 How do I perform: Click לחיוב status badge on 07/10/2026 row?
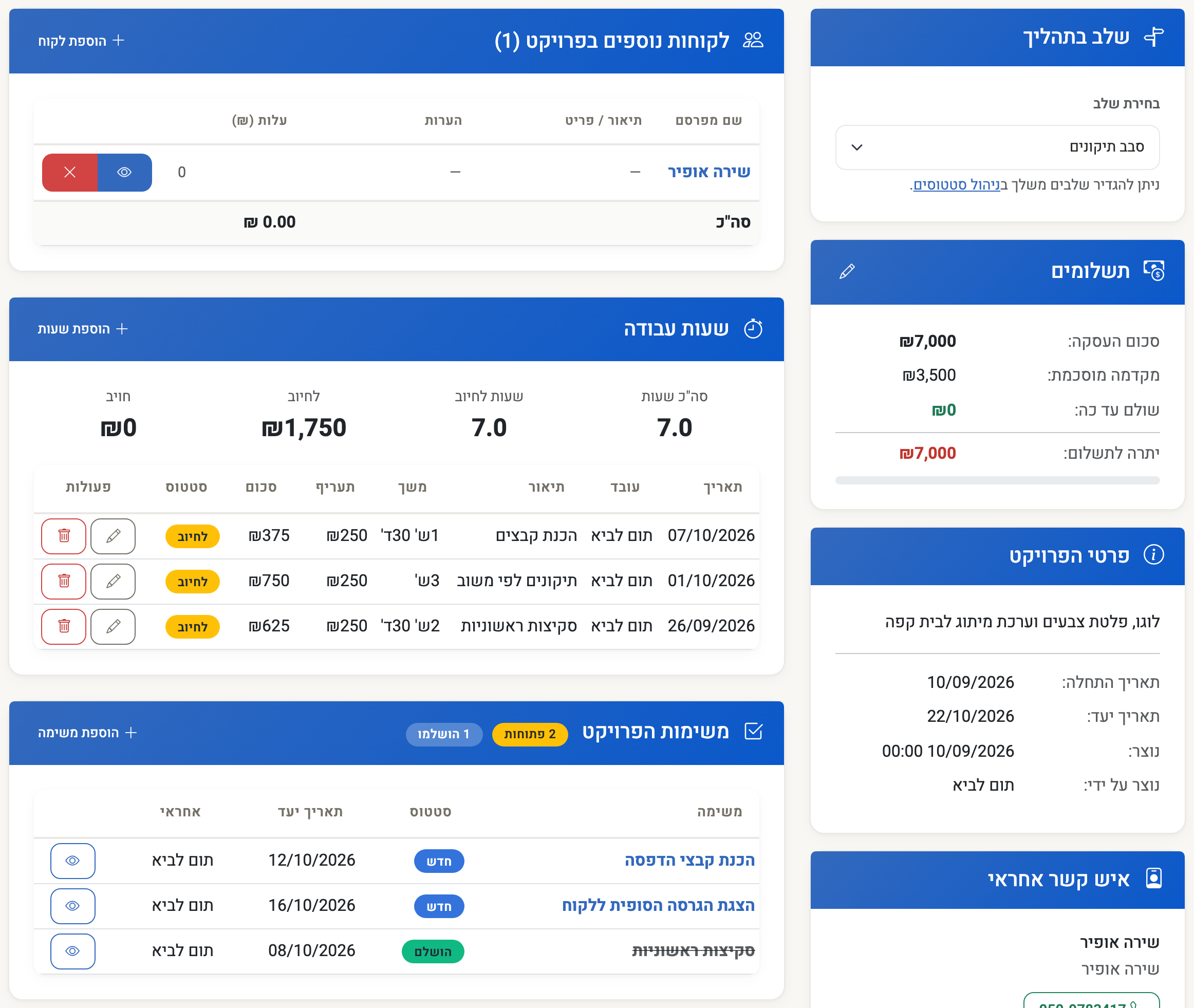tap(193, 536)
